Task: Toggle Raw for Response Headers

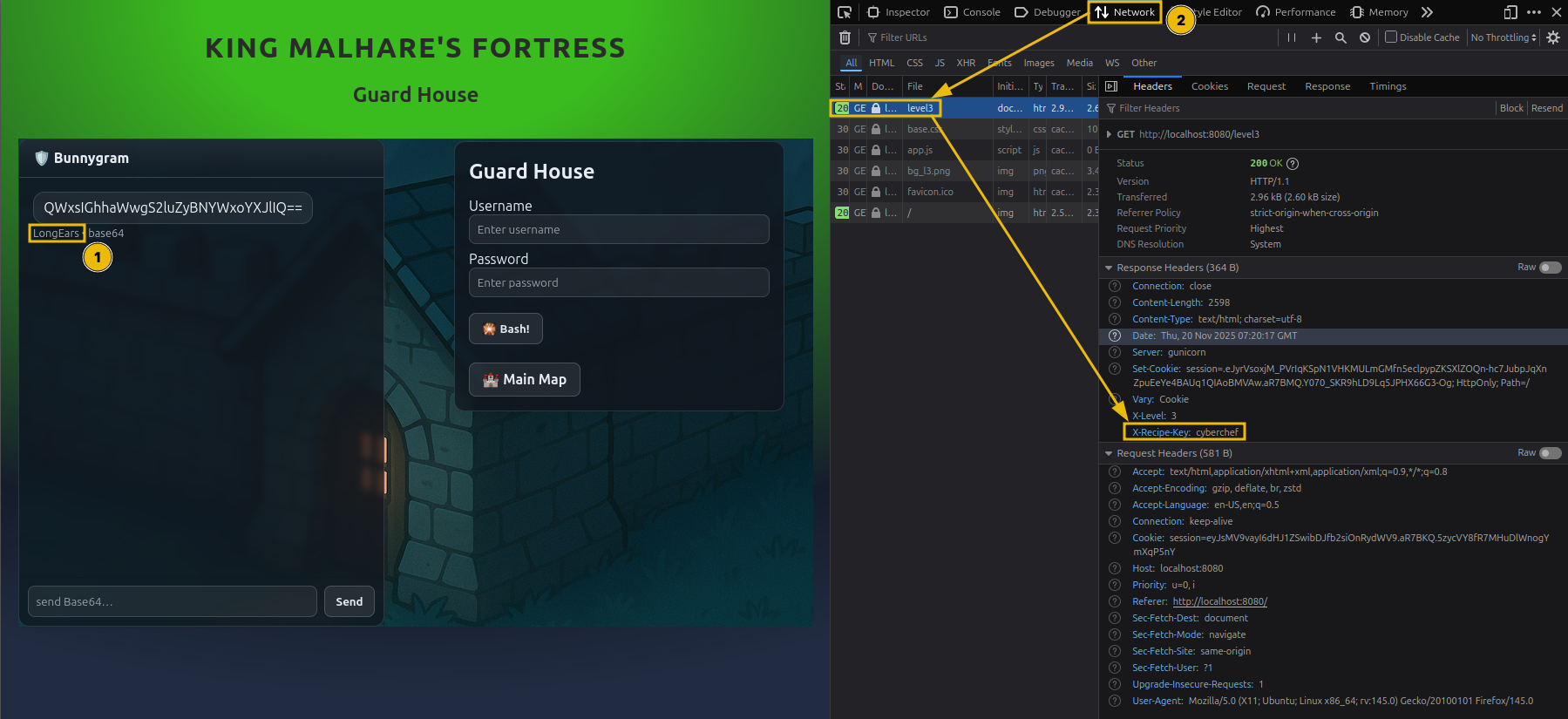Action: tap(1550, 268)
